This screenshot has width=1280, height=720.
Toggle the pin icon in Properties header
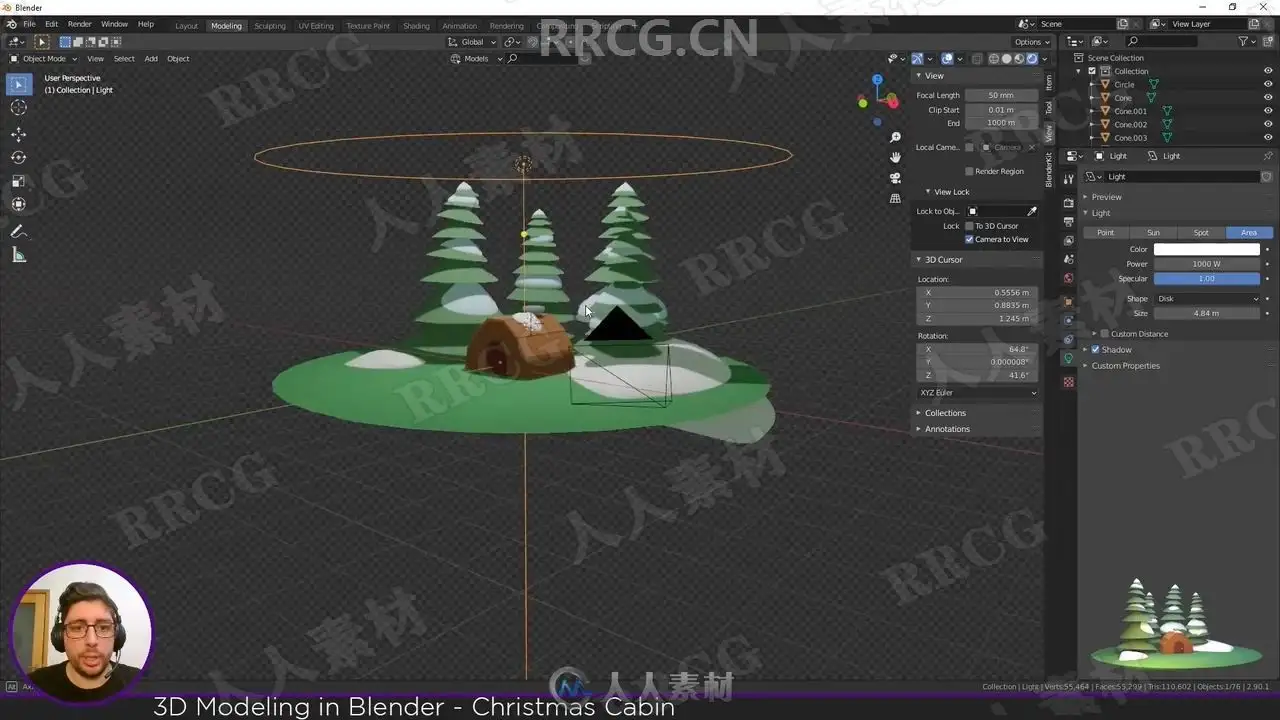pos(1268,156)
